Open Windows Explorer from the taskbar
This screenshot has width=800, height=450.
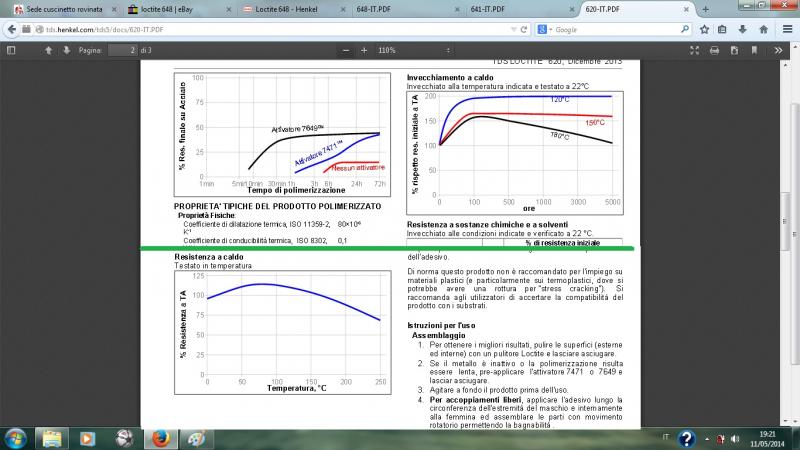52,439
